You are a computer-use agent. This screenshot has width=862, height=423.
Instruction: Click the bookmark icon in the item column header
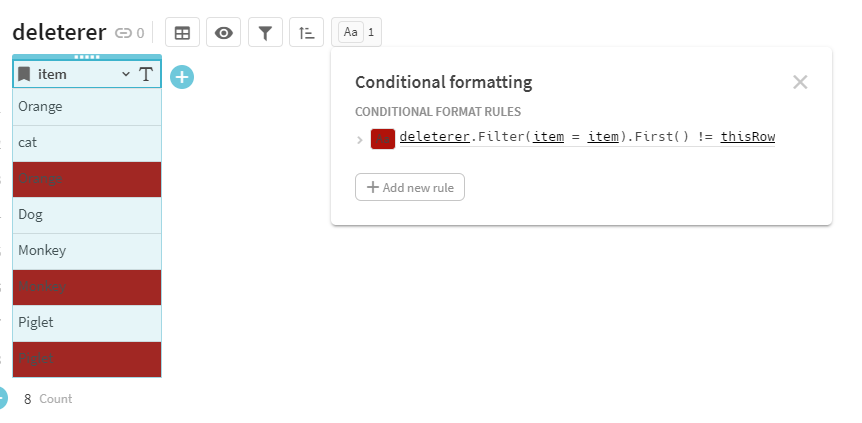coord(25,74)
